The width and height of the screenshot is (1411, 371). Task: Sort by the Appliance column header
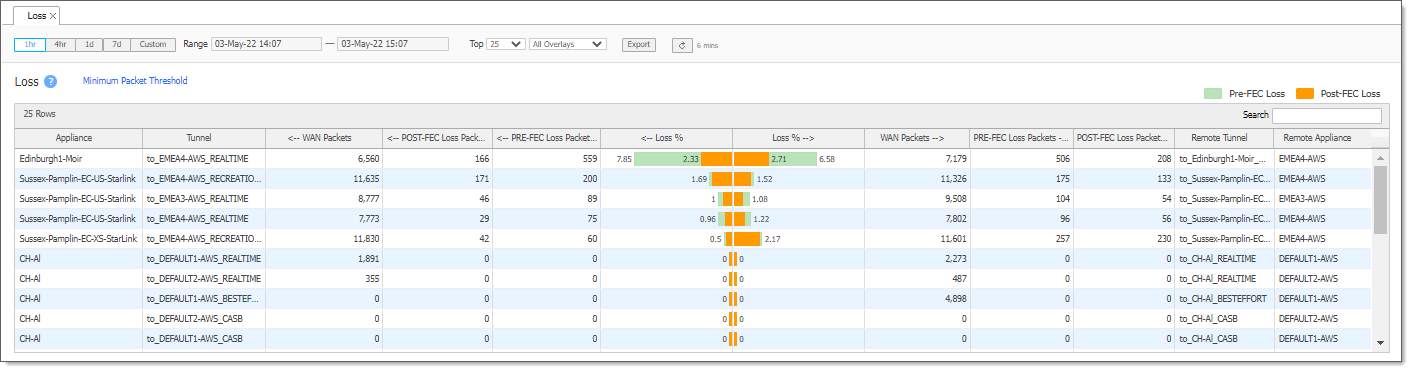tap(79, 138)
